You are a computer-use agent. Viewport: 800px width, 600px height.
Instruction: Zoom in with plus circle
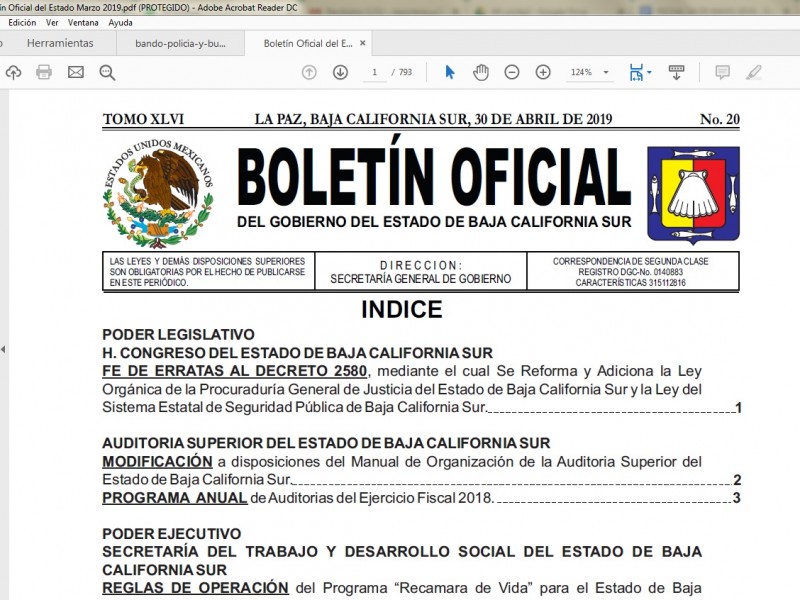pyautogui.click(x=543, y=72)
